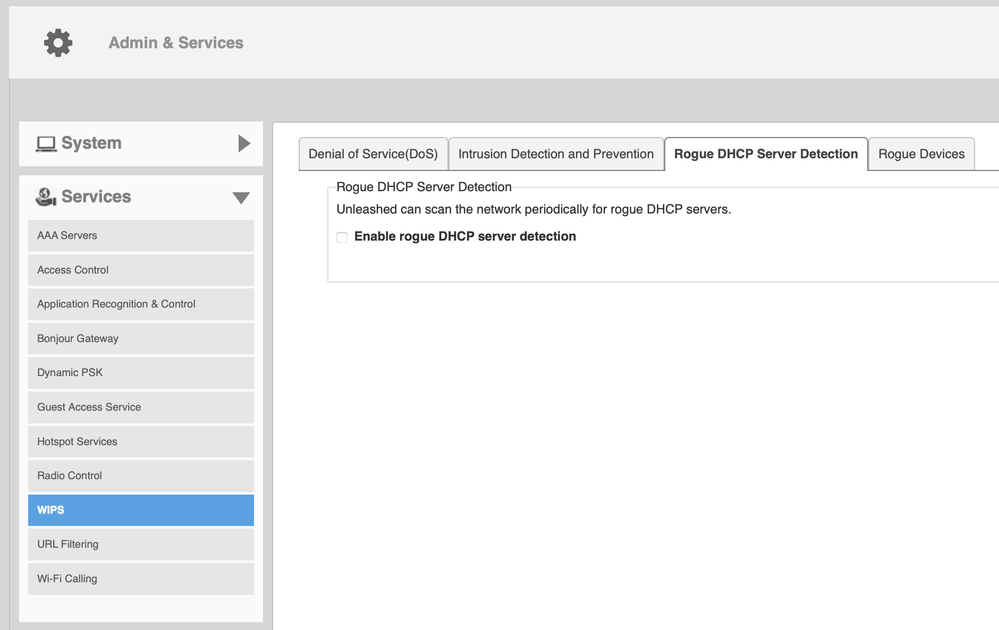Open AAA Servers in sidebar

point(141,236)
